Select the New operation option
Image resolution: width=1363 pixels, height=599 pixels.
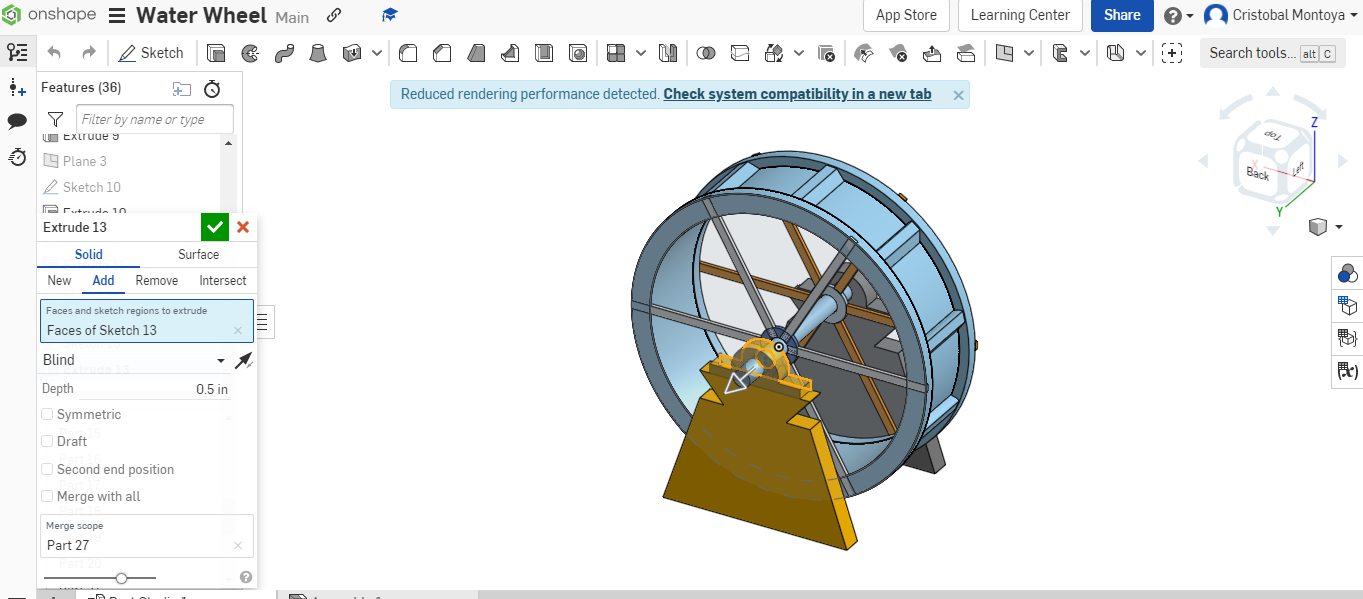coord(60,281)
